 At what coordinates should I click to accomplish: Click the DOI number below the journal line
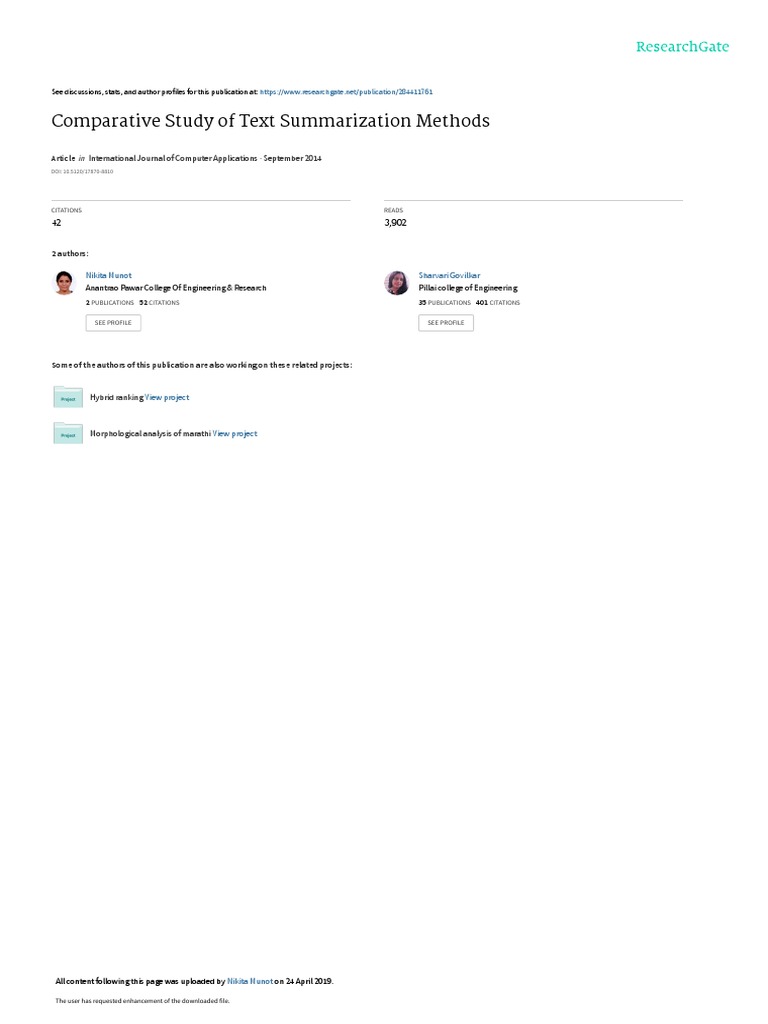[82, 172]
